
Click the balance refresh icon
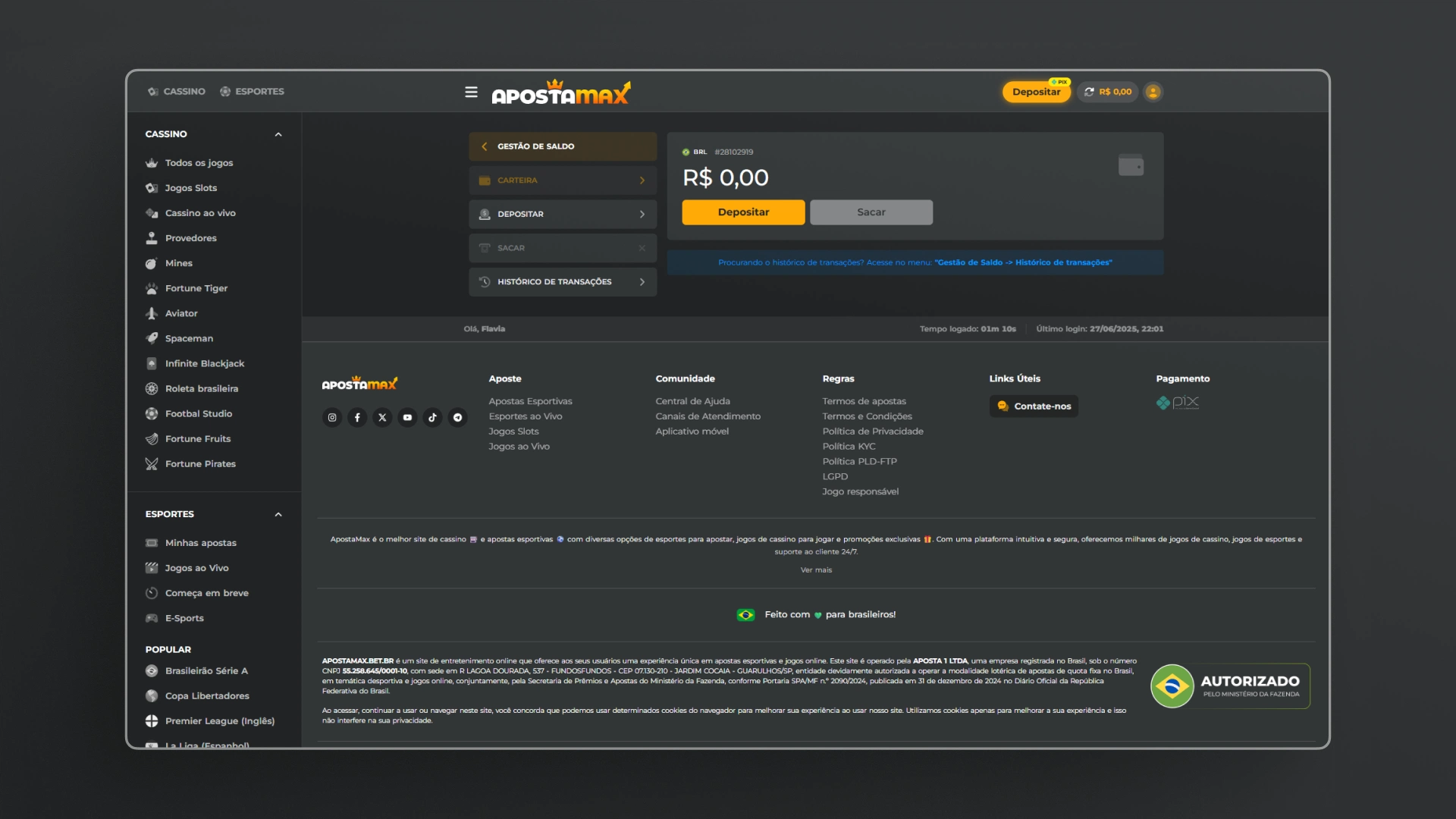(1089, 92)
